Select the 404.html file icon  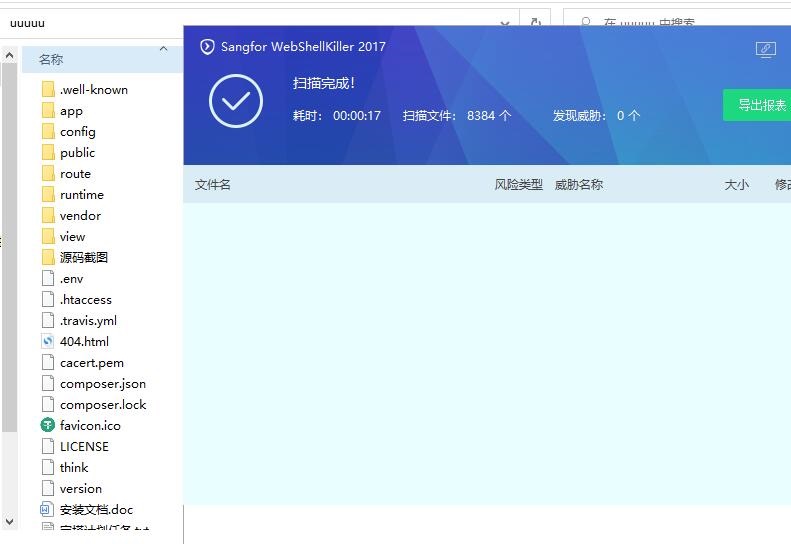pyautogui.click(x=48, y=341)
